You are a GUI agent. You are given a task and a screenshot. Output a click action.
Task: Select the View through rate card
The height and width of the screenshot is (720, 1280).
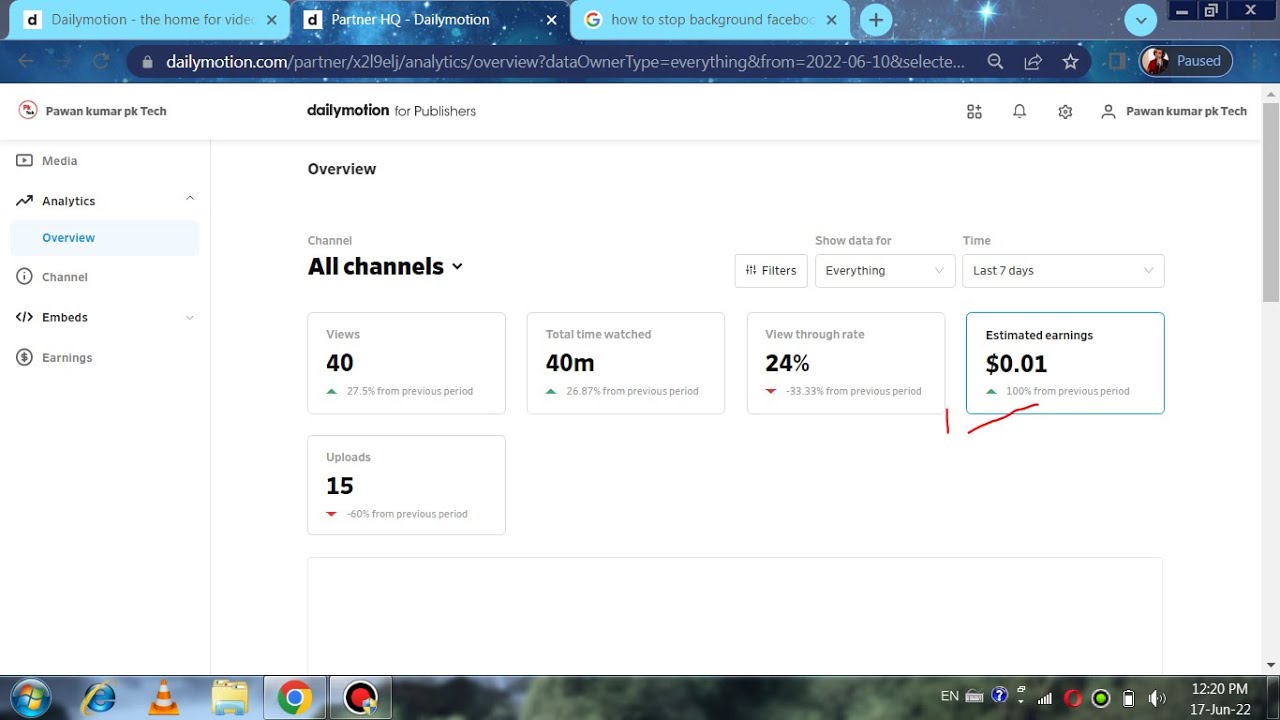tap(845, 363)
